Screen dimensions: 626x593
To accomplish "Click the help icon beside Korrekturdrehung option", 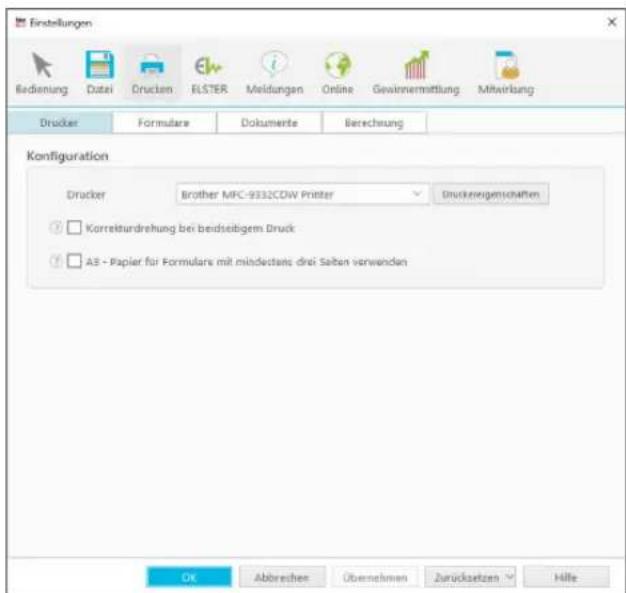I will [55, 228].
